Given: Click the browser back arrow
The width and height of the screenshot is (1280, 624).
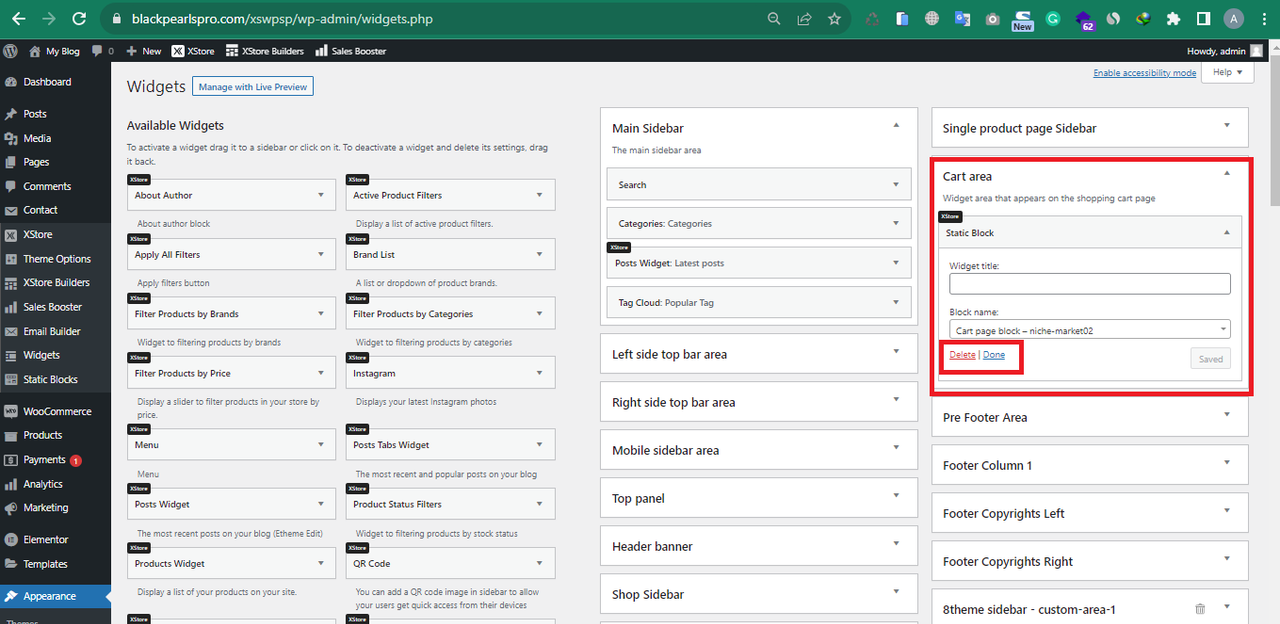Looking at the screenshot, I should click(19, 19).
